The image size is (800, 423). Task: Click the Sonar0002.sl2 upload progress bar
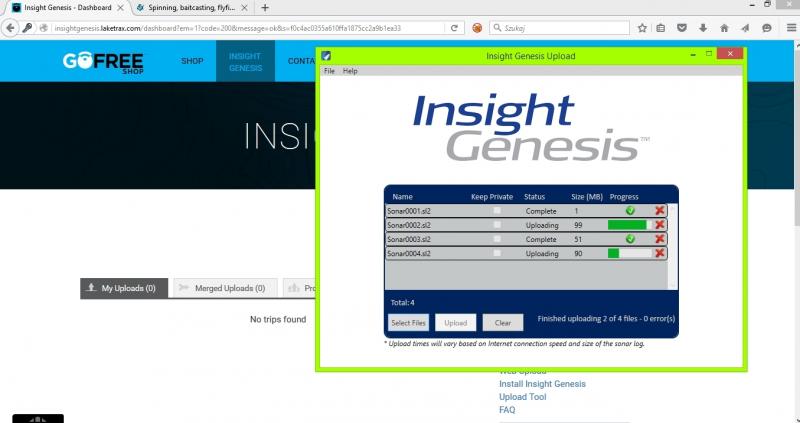(x=629, y=225)
